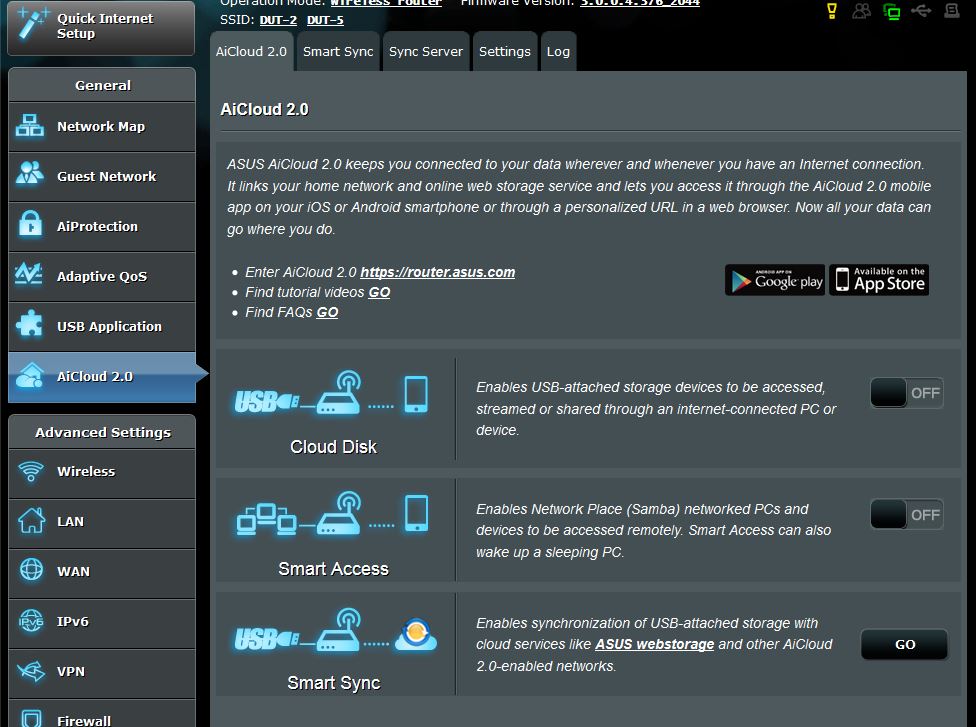Viewport: 976px width, 727px height.
Task: Open the Settings tab
Action: pos(505,52)
